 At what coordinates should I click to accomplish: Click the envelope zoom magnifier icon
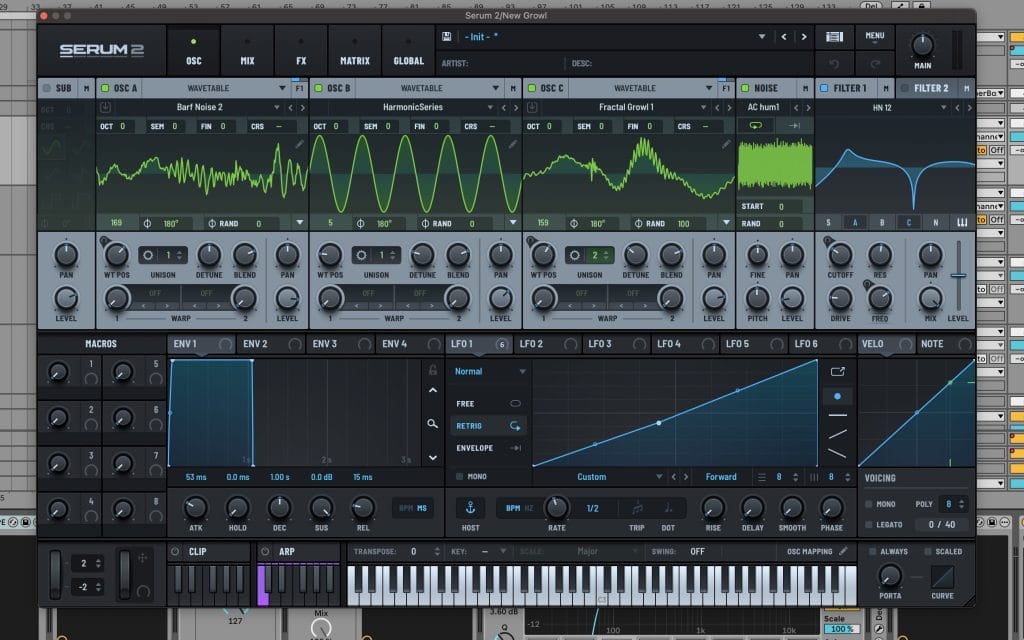432,423
